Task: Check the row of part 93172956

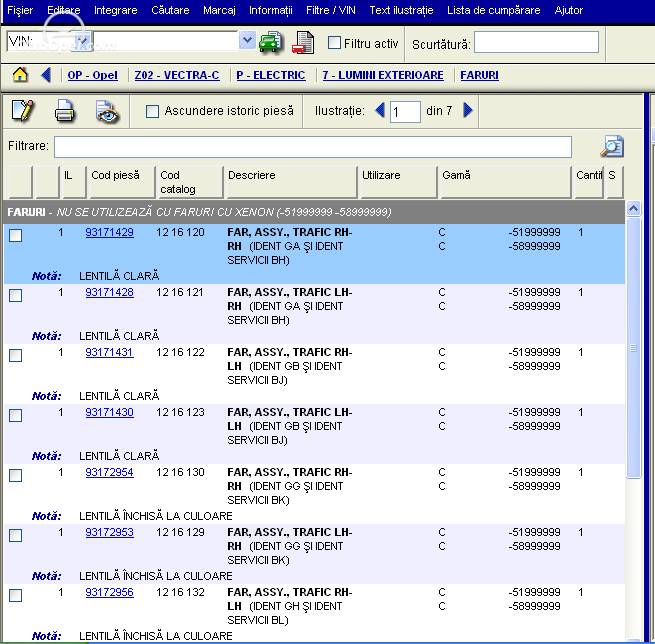Action: click(15, 596)
